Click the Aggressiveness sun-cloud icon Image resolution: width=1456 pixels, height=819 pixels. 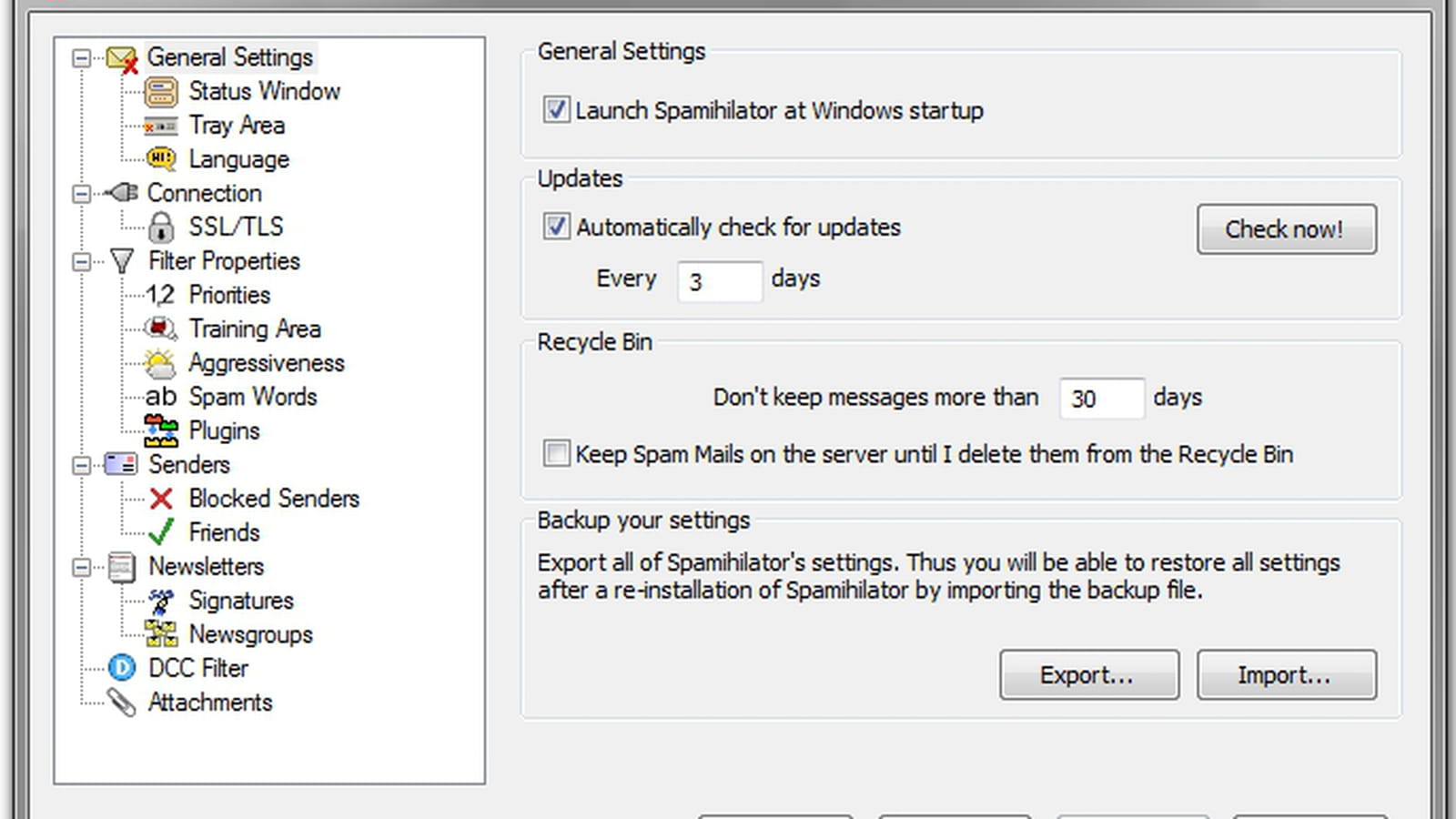[x=161, y=363]
